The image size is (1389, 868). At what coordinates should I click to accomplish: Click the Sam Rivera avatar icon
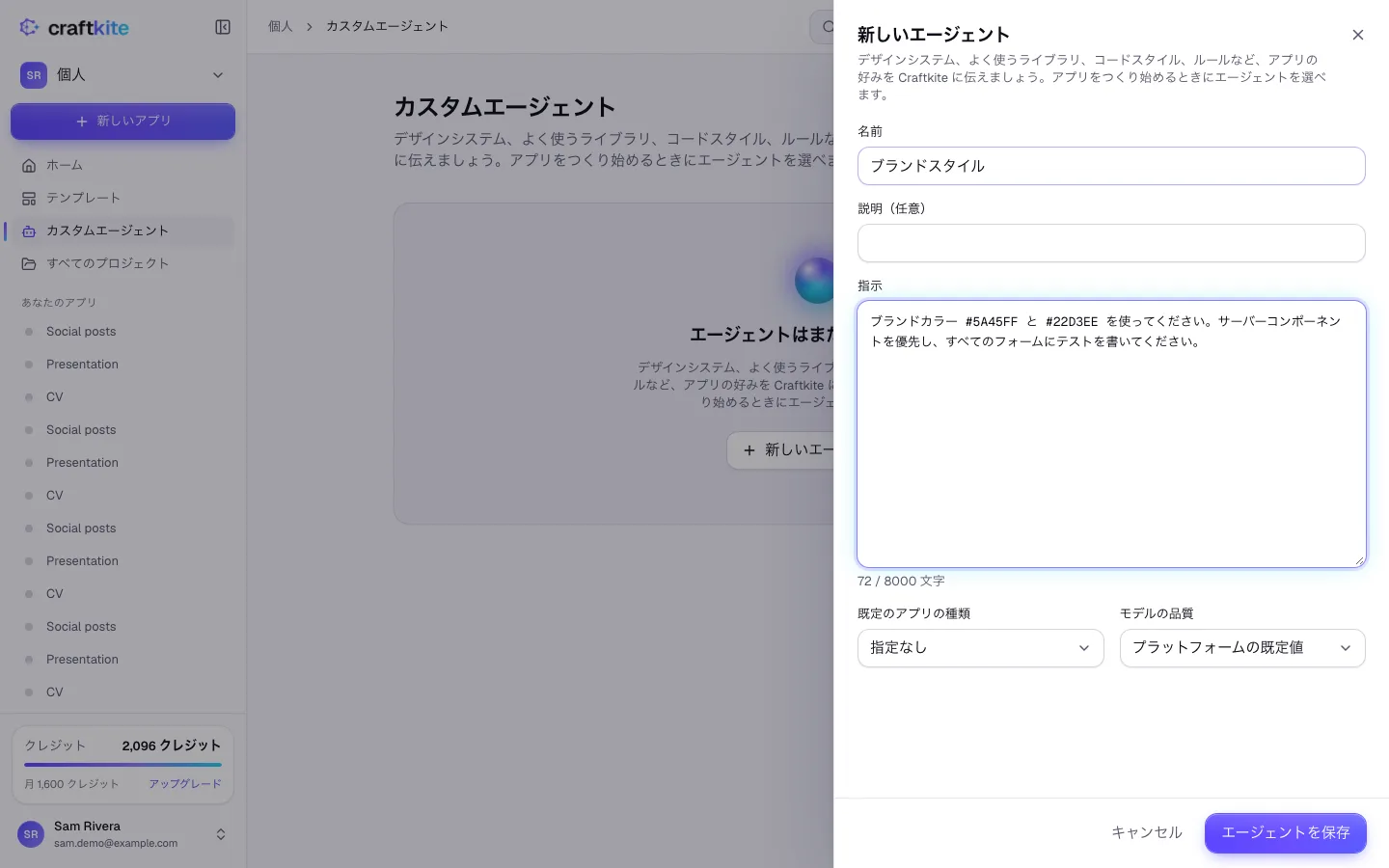click(x=31, y=834)
